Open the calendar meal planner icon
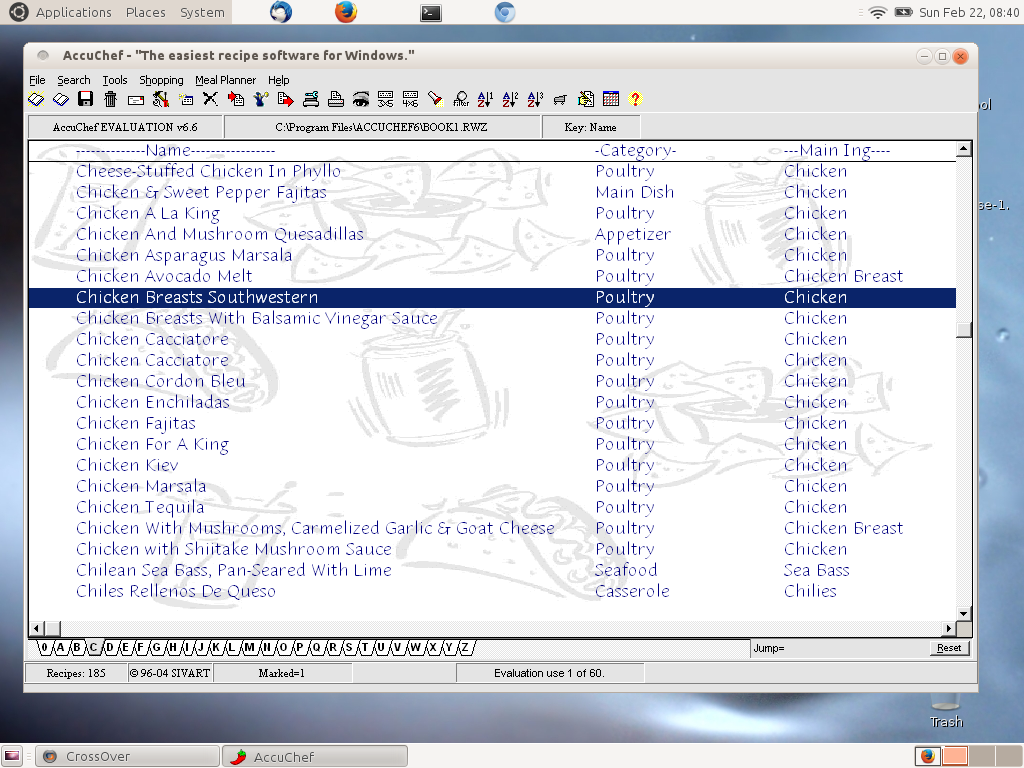 pyautogui.click(x=610, y=99)
